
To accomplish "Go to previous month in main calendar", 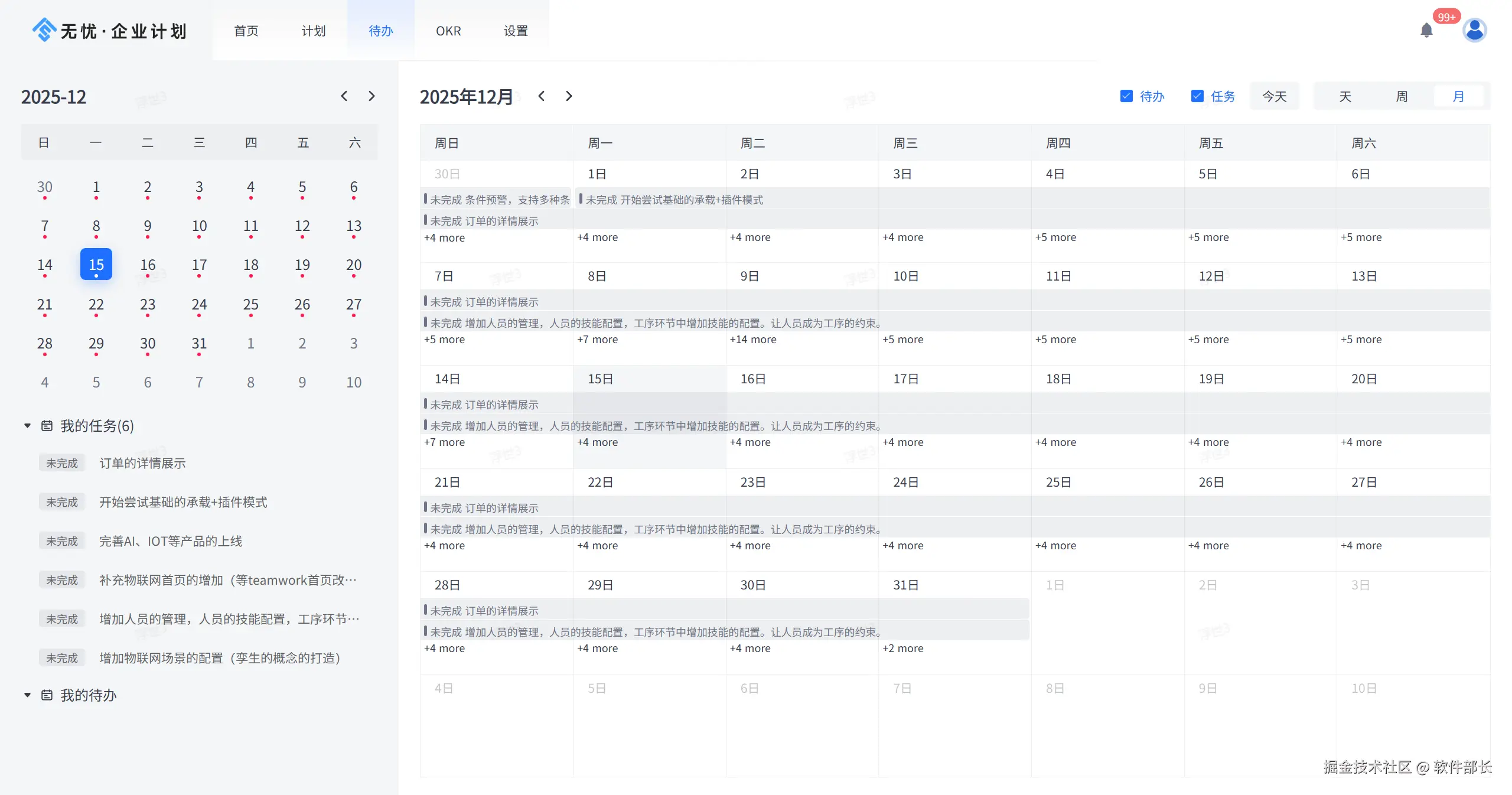I will click(x=541, y=96).
